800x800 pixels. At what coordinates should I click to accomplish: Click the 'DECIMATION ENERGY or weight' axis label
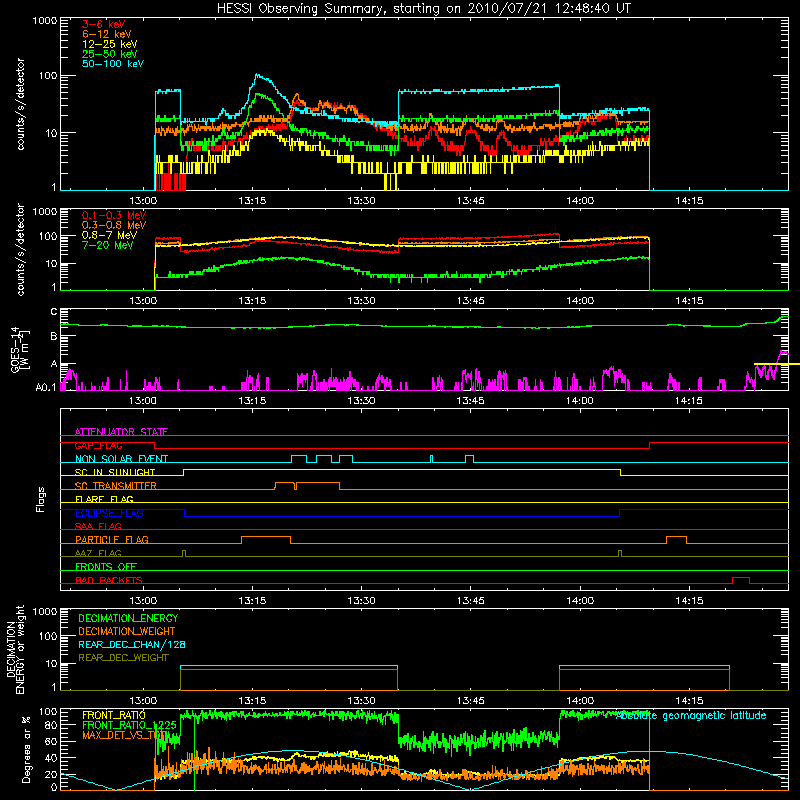(15, 649)
